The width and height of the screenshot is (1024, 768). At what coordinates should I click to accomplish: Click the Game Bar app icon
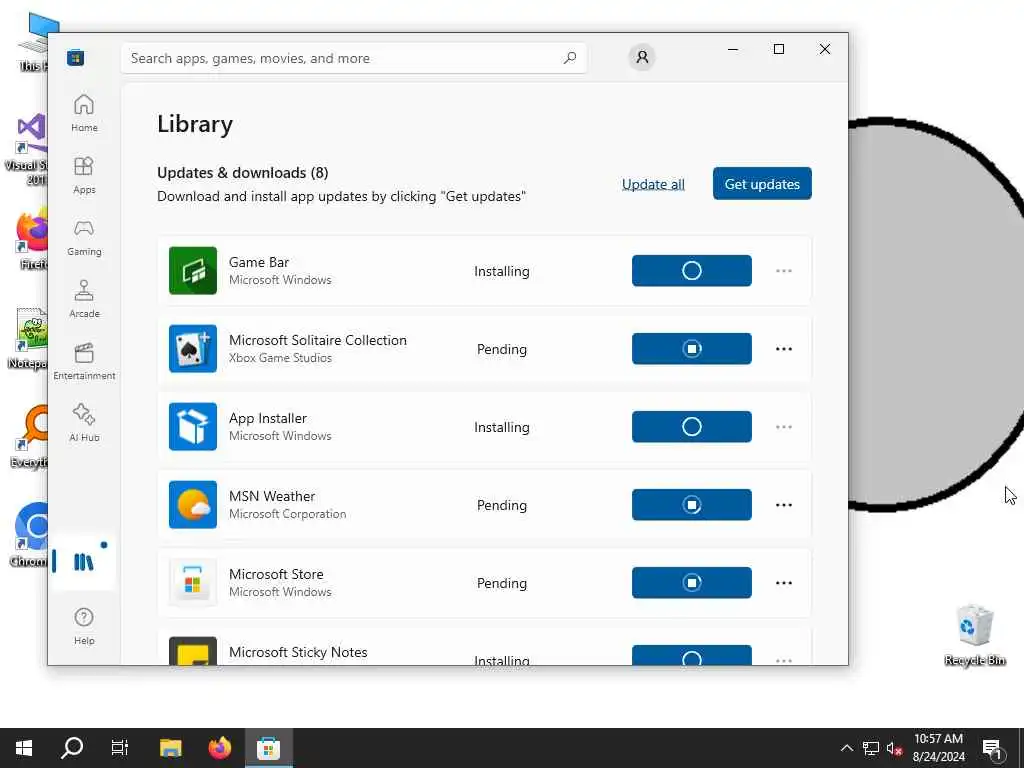click(x=193, y=270)
